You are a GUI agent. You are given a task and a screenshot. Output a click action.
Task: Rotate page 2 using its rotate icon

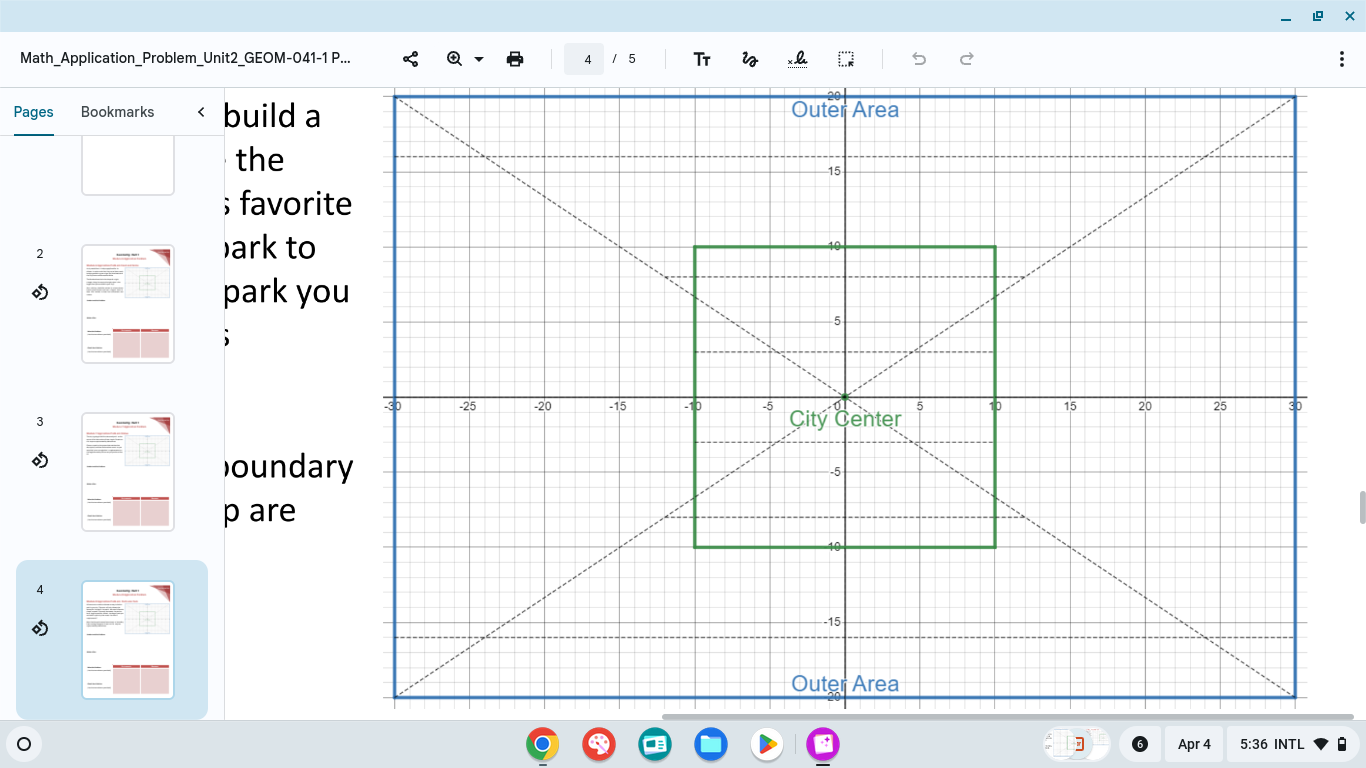(x=40, y=292)
